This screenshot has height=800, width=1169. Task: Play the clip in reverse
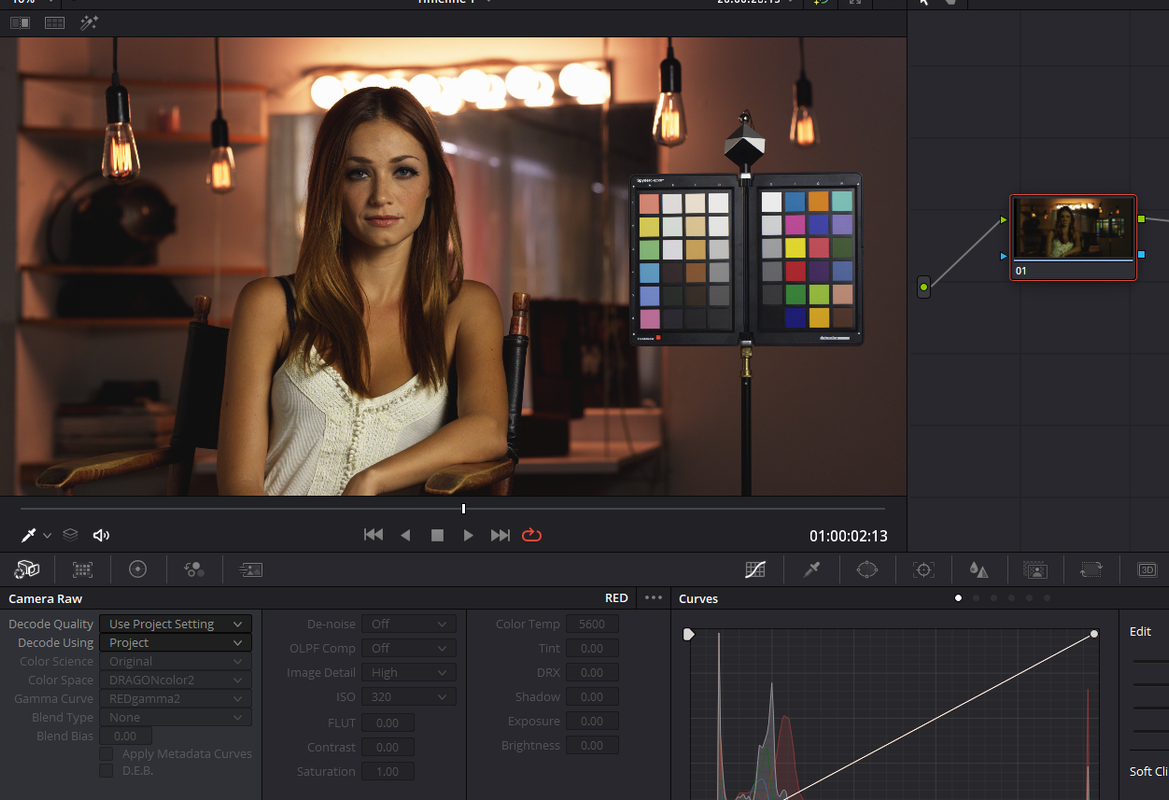[406, 535]
